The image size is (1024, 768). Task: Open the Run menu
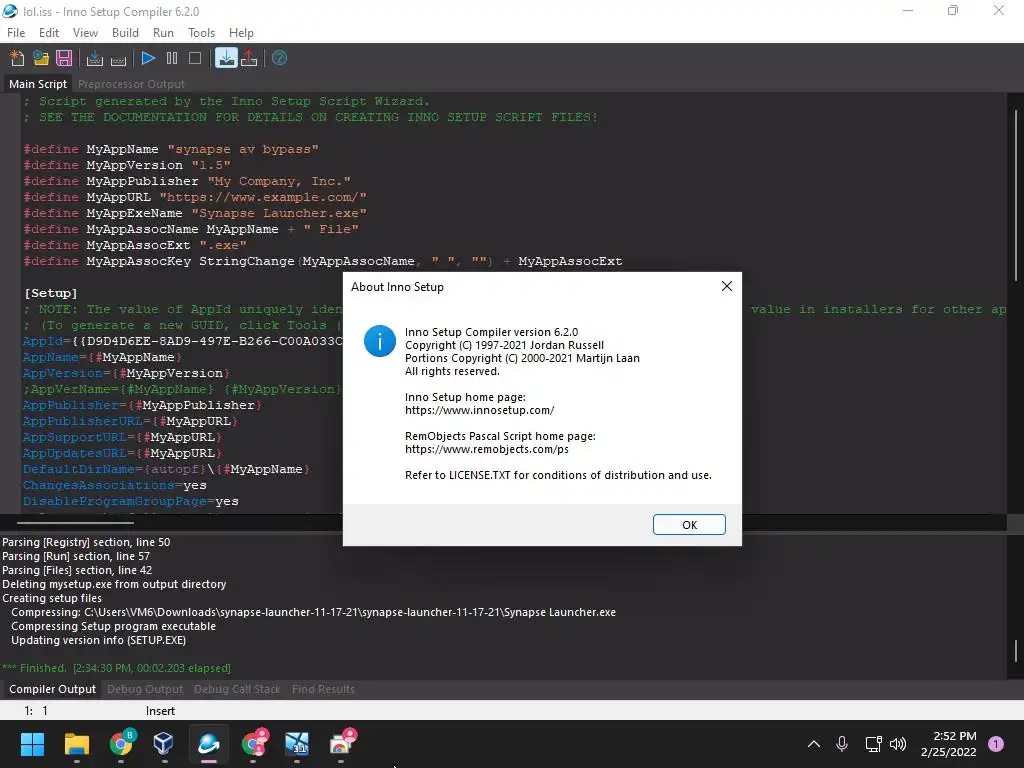[163, 33]
